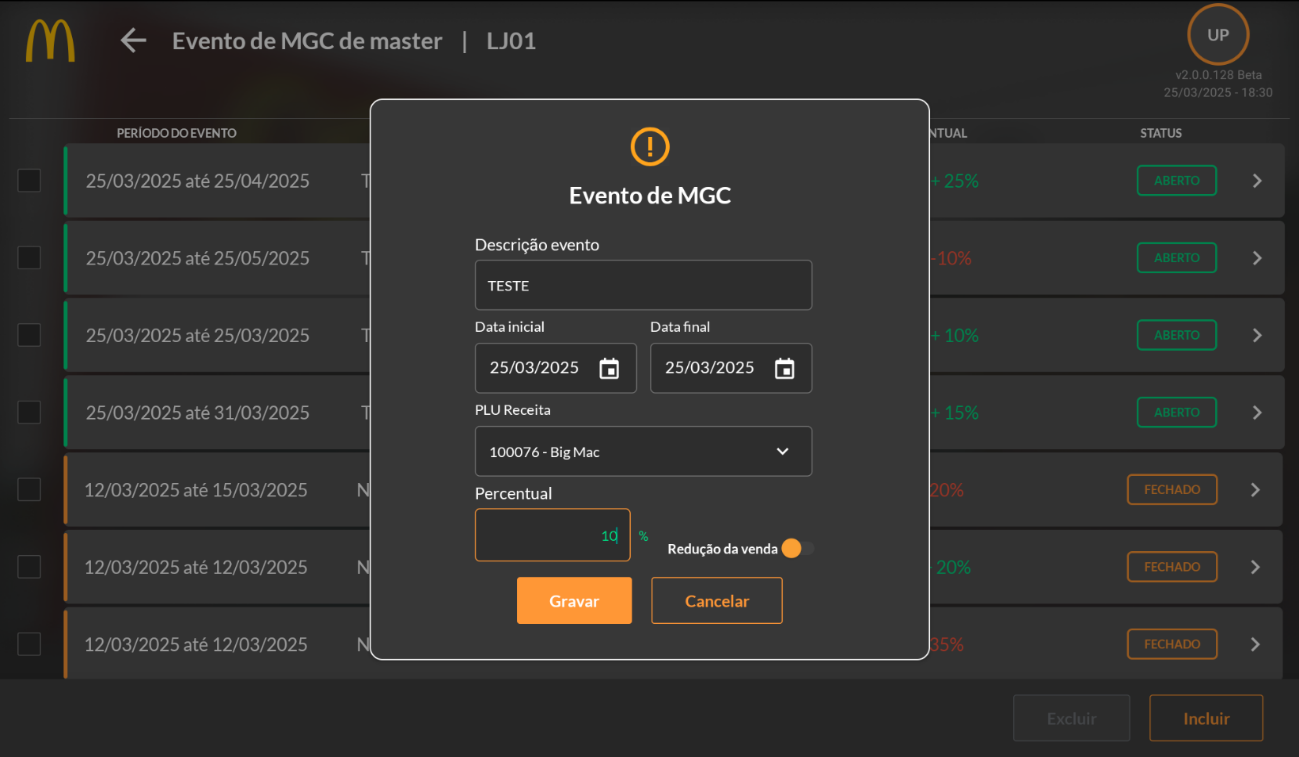Expand the chevron on the +20% FECHADO row
Viewport: 1299px width, 757px height.
[1256, 567]
